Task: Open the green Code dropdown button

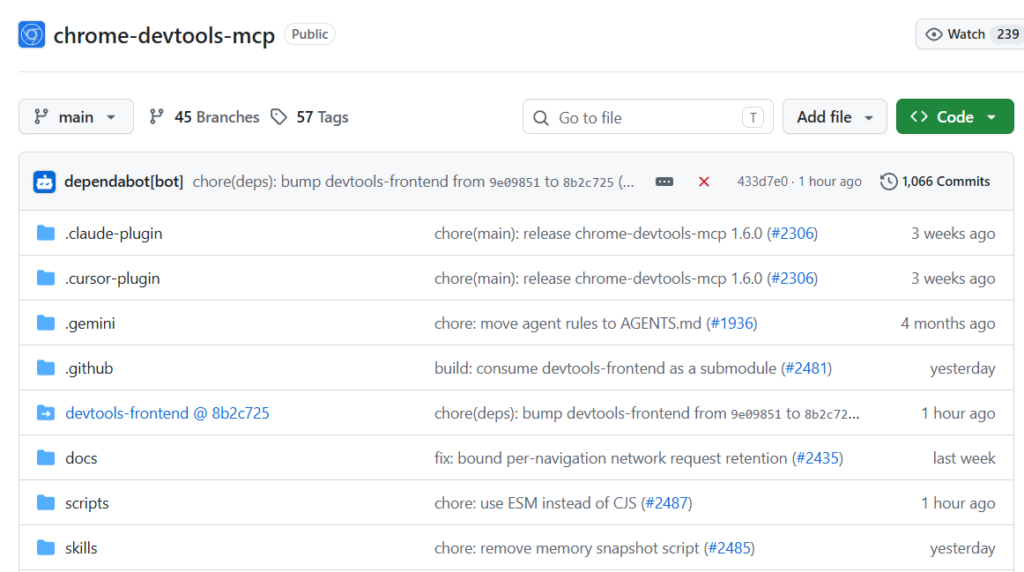Action: tap(955, 117)
